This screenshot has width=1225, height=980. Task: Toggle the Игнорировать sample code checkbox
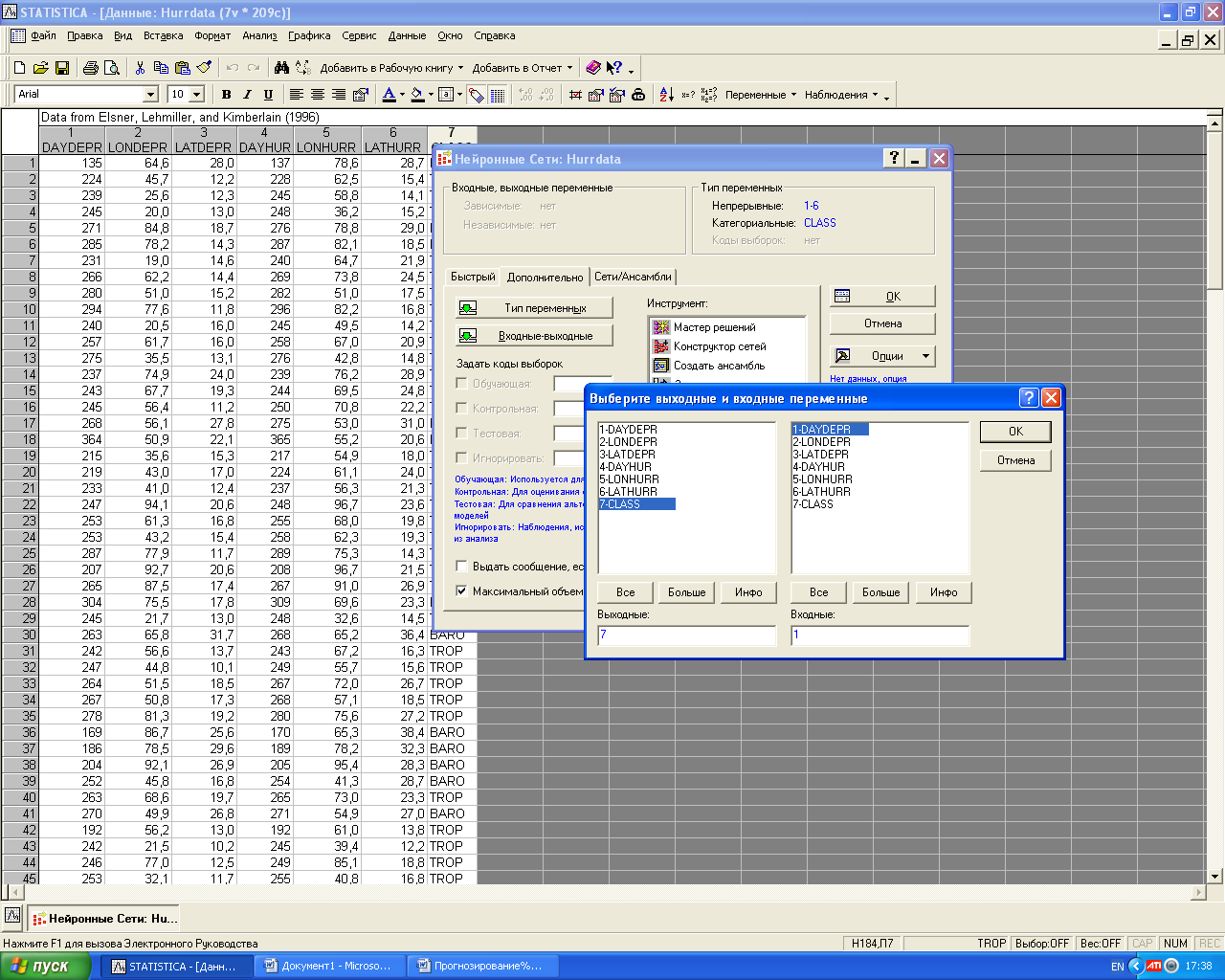461,457
